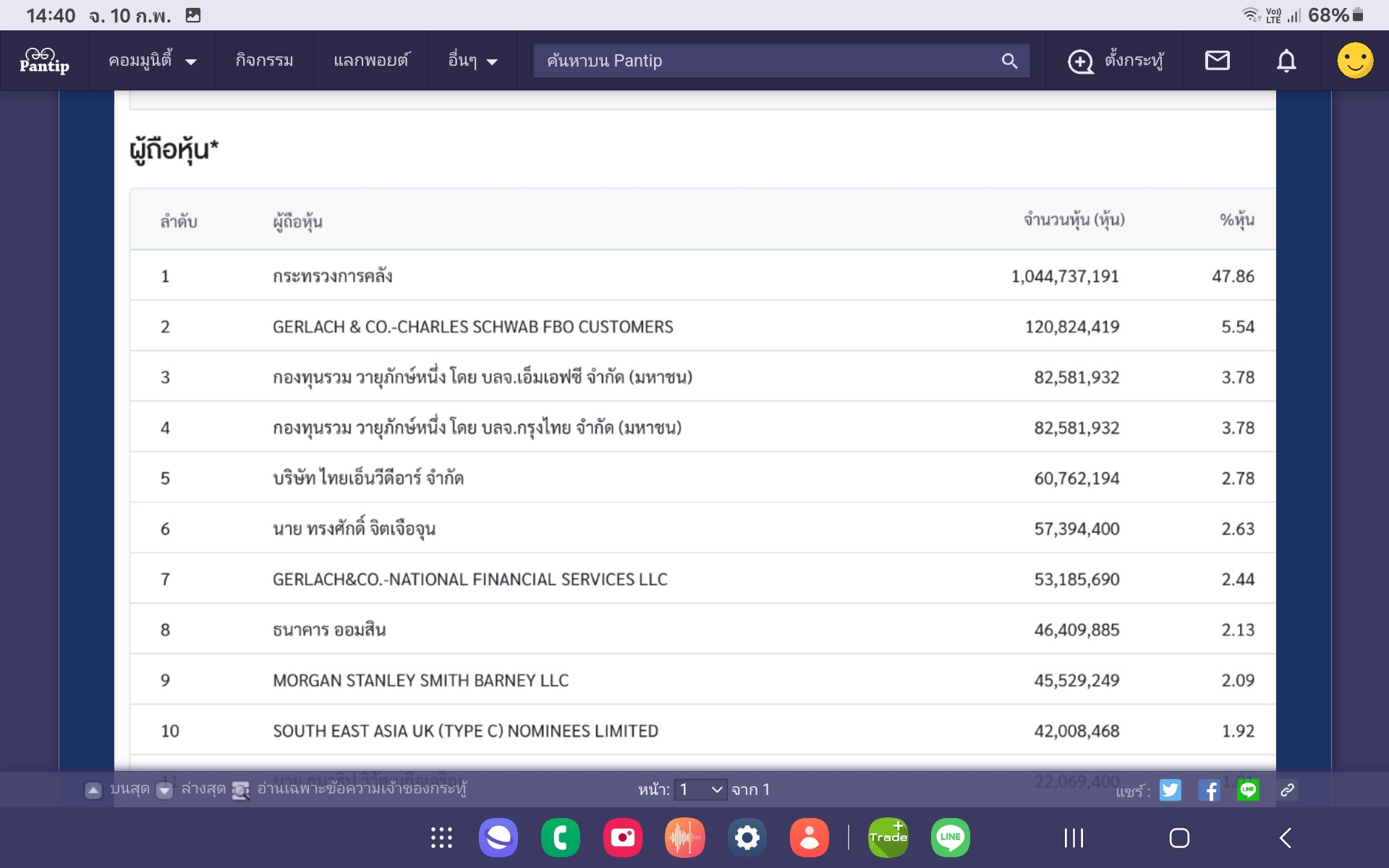Tap the home navigation button
Viewport: 1389px width, 868px height.
coord(1179,838)
